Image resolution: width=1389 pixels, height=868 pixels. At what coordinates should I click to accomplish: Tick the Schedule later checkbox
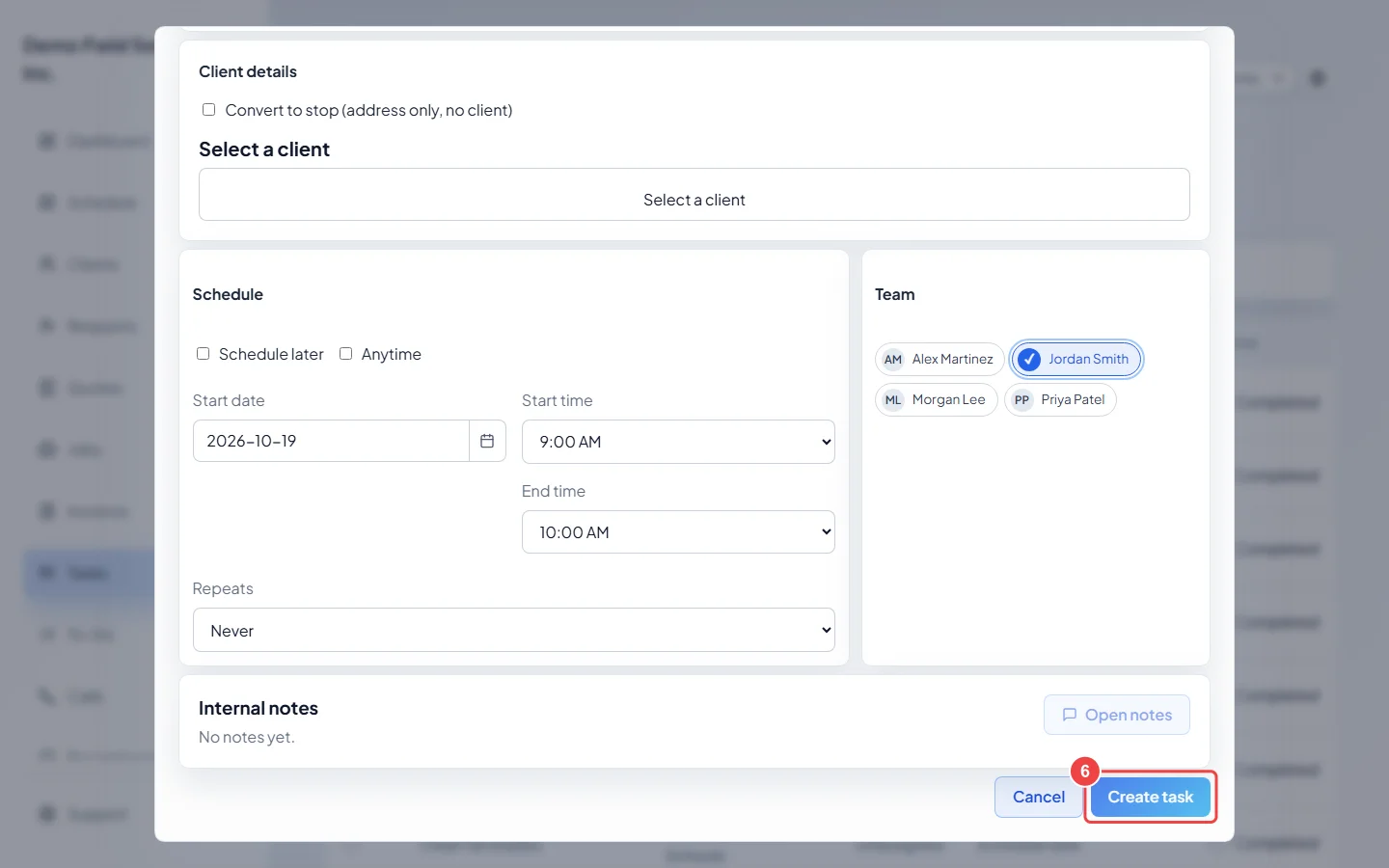pyautogui.click(x=203, y=354)
